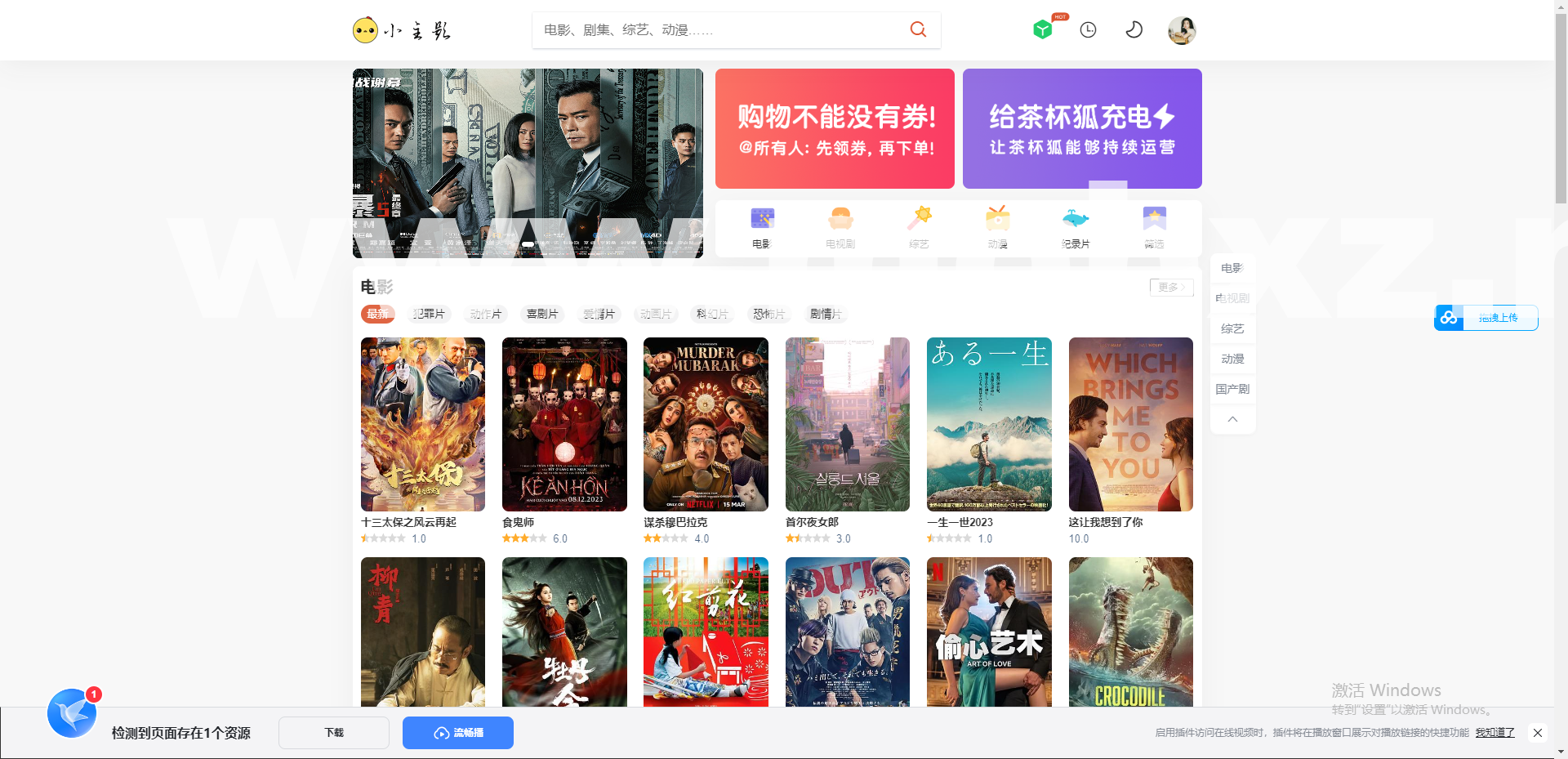Screen dimensions: 1568x759
Task: Expand movies with 更多 button
Action: click(x=1171, y=287)
